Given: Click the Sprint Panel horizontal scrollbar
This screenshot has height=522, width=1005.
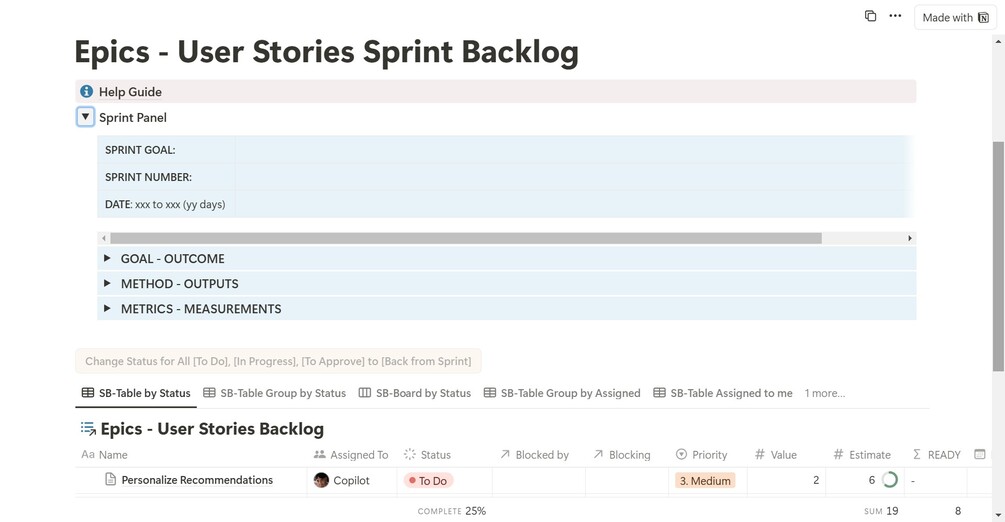Looking at the screenshot, I should click(x=465, y=238).
